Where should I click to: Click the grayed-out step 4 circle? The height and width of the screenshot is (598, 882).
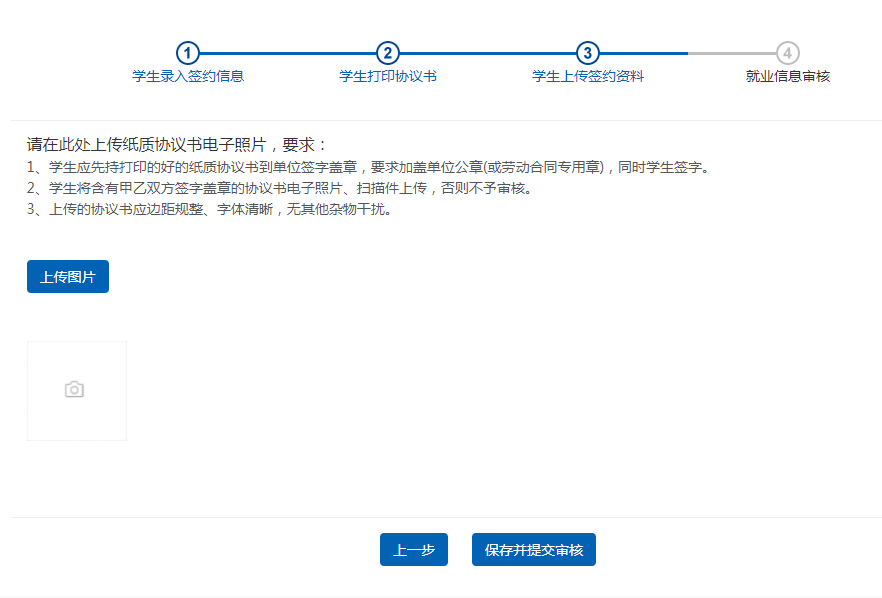pyautogui.click(x=788, y=53)
